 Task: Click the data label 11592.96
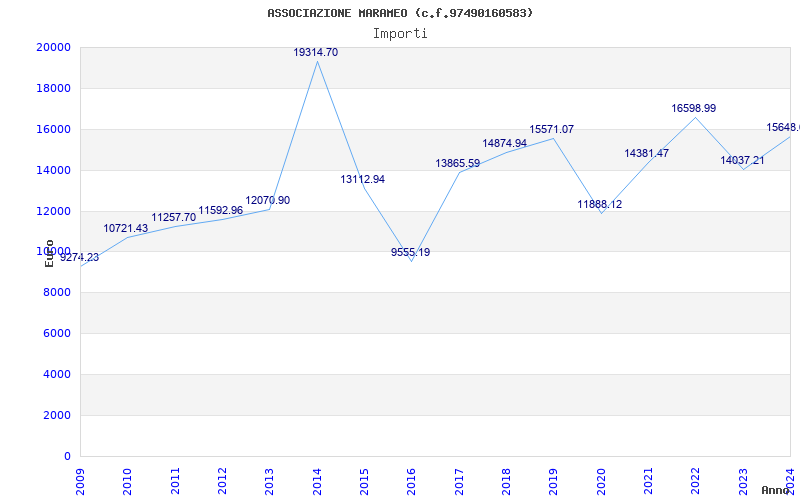220,211
